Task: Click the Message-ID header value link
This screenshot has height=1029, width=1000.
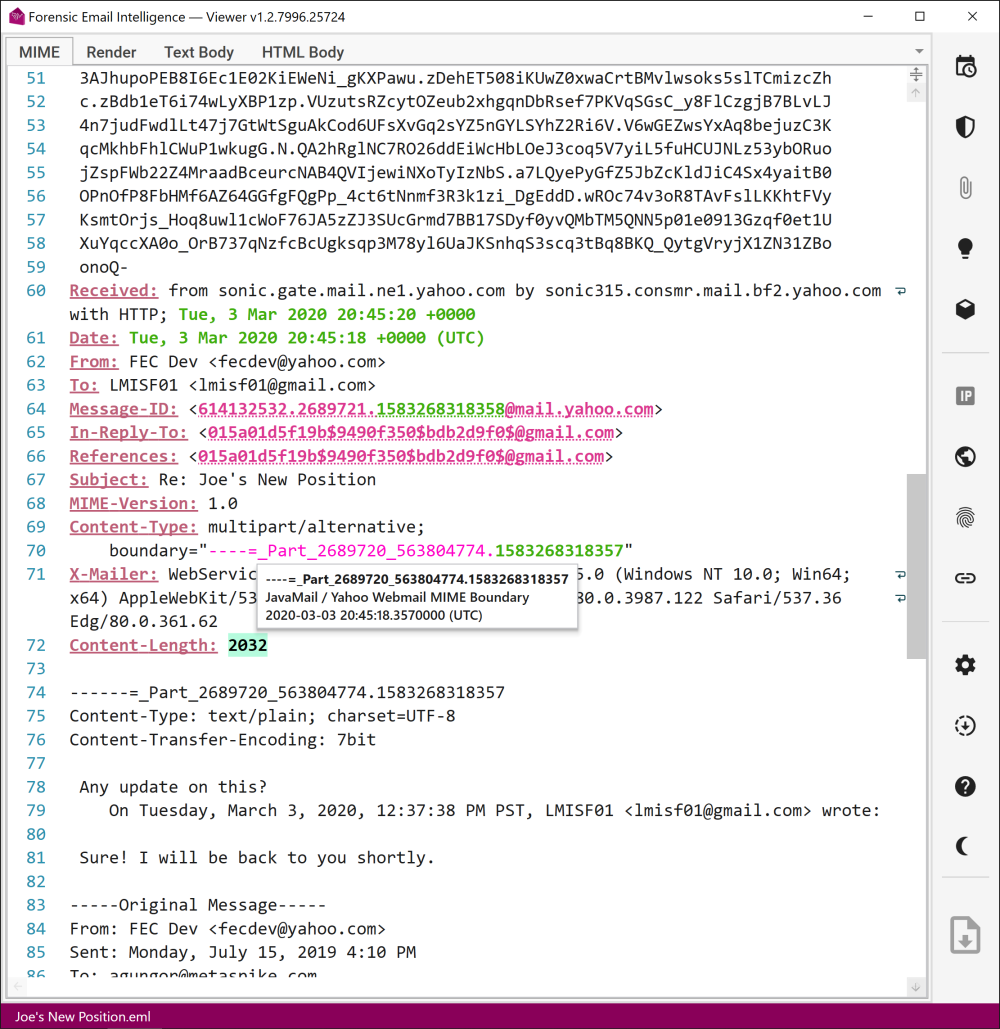Action: [425, 409]
